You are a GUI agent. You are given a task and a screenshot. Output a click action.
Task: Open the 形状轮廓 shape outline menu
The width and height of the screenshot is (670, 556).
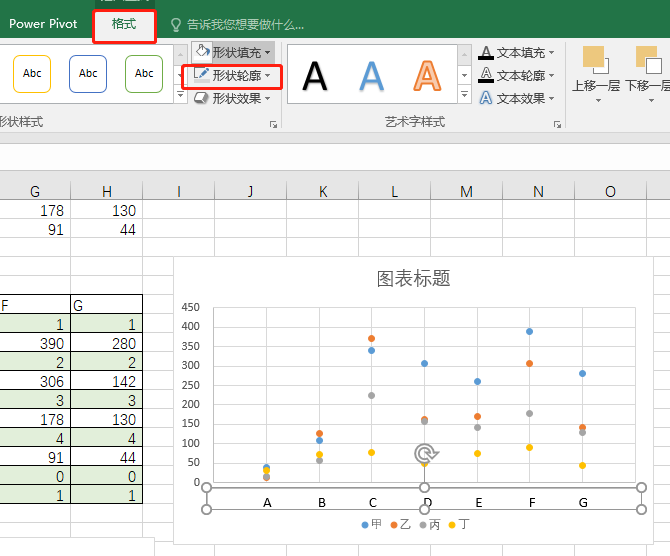(x=231, y=75)
